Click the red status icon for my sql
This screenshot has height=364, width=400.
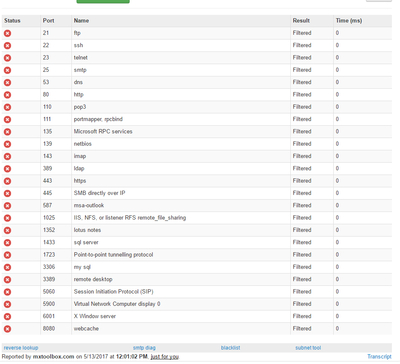point(7,268)
